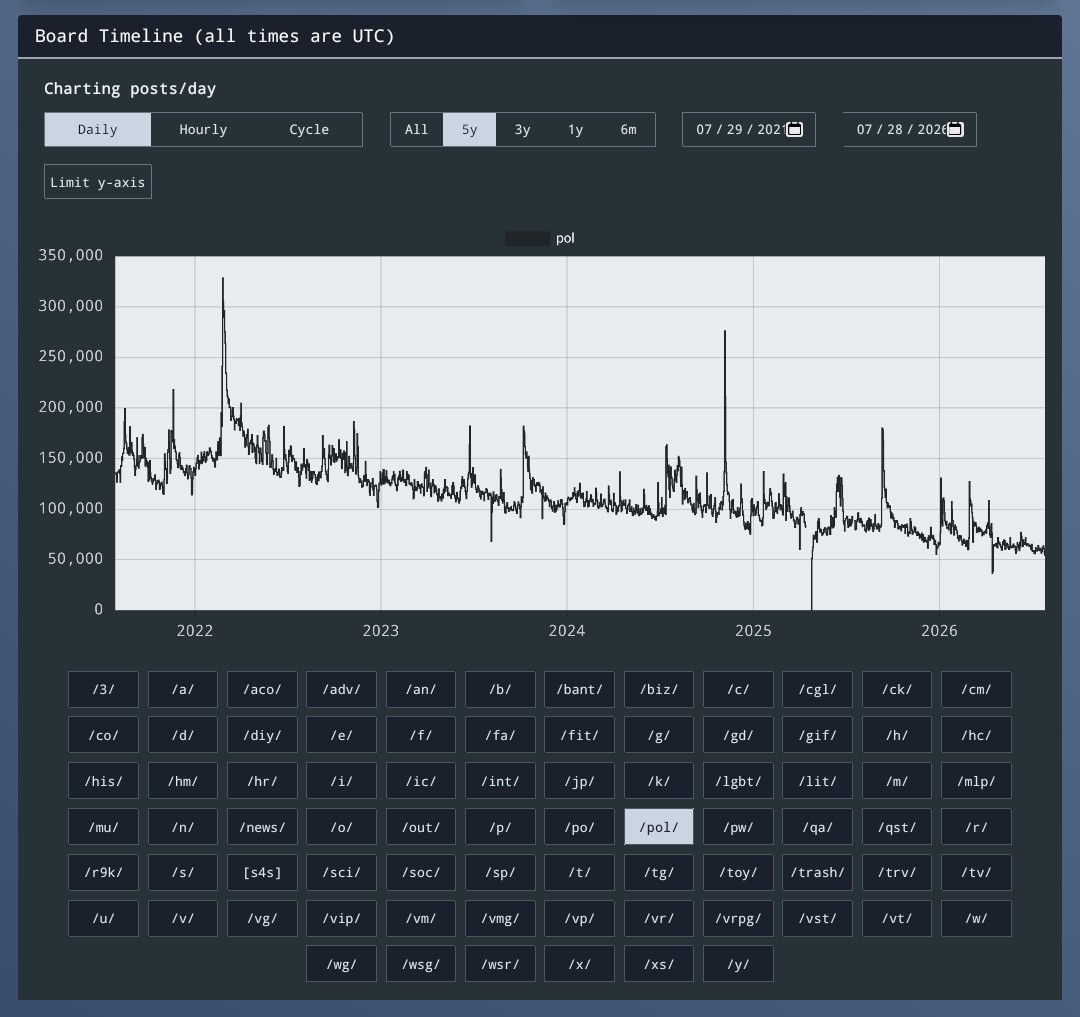Image resolution: width=1080 pixels, height=1017 pixels.
Task: Select the 3y time range
Action: 522,129
